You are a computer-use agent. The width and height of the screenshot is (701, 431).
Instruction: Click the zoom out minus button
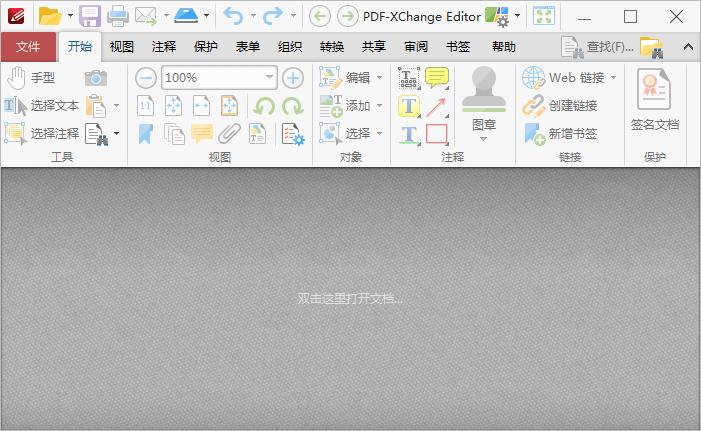point(146,78)
